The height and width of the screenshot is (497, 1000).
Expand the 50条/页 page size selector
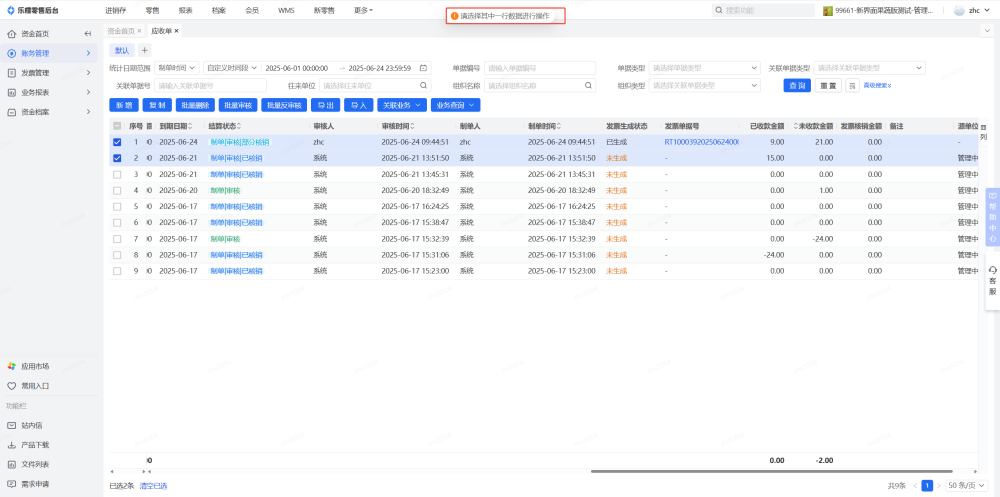[965, 485]
